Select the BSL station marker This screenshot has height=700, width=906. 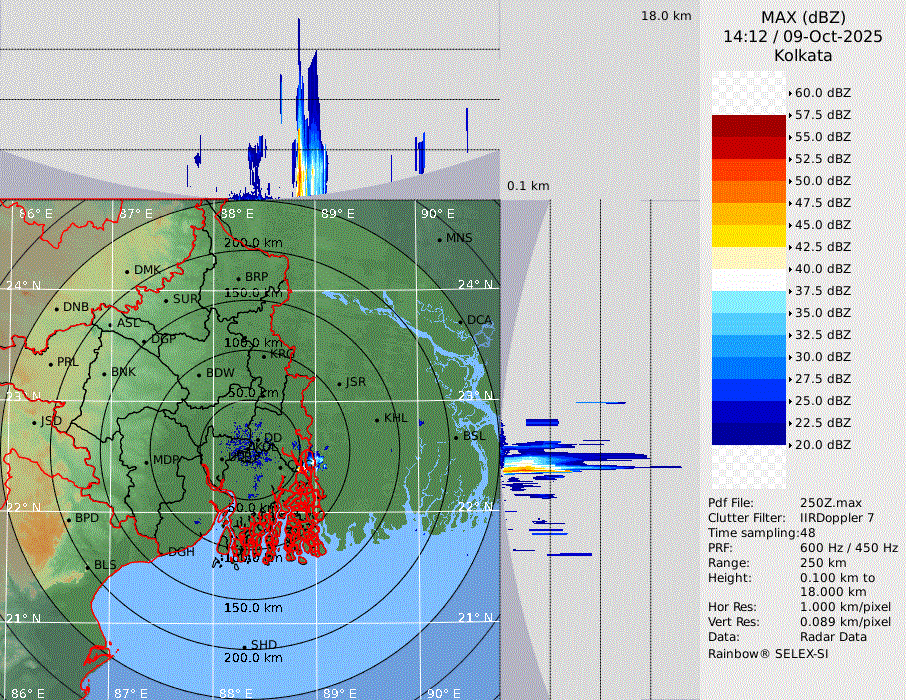click(x=456, y=437)
